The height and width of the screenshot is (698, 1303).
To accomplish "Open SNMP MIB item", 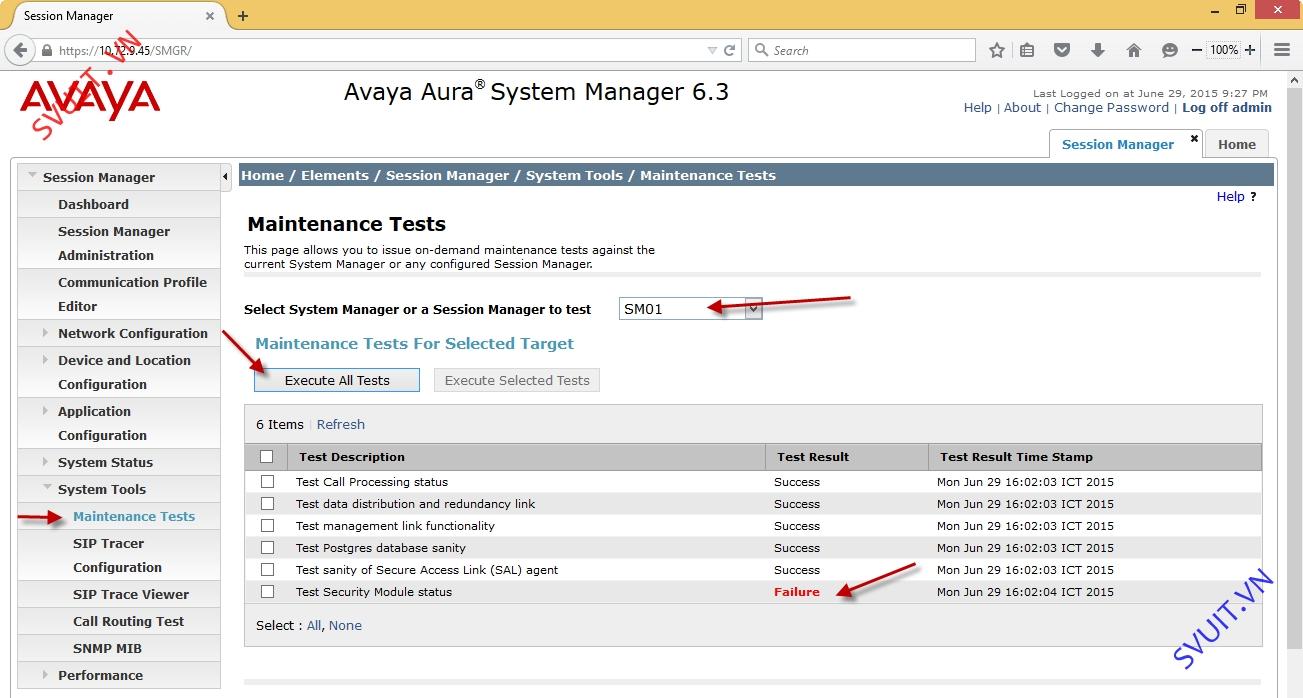I will coord(107,648).
